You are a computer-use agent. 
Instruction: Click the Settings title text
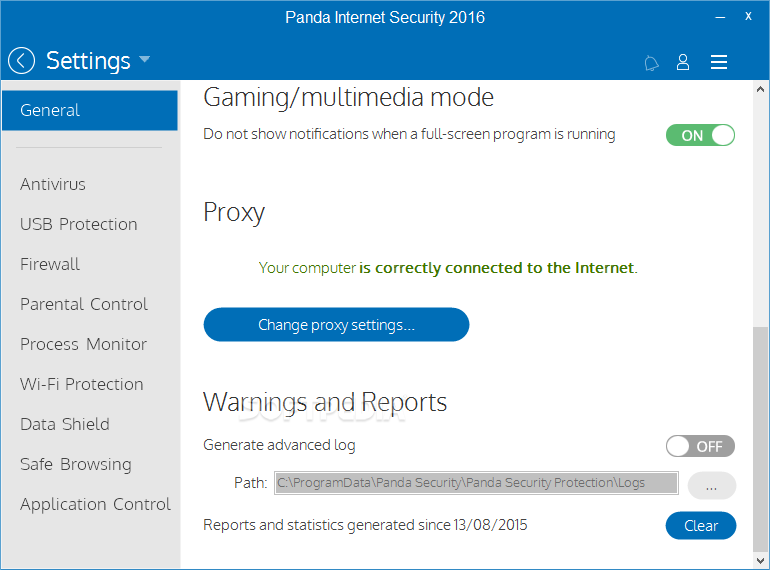pos(88,61)
